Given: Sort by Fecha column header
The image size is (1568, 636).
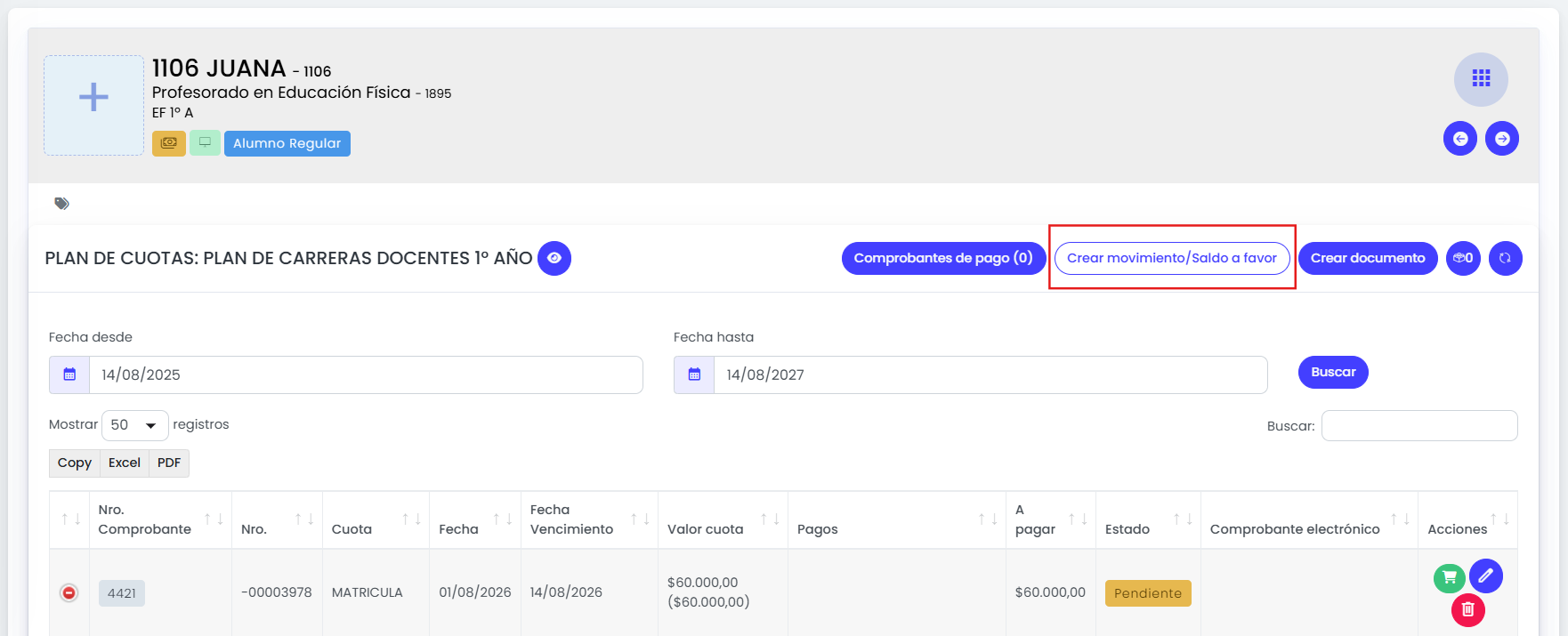Looking at the screenshot, I should click(475, 519).
